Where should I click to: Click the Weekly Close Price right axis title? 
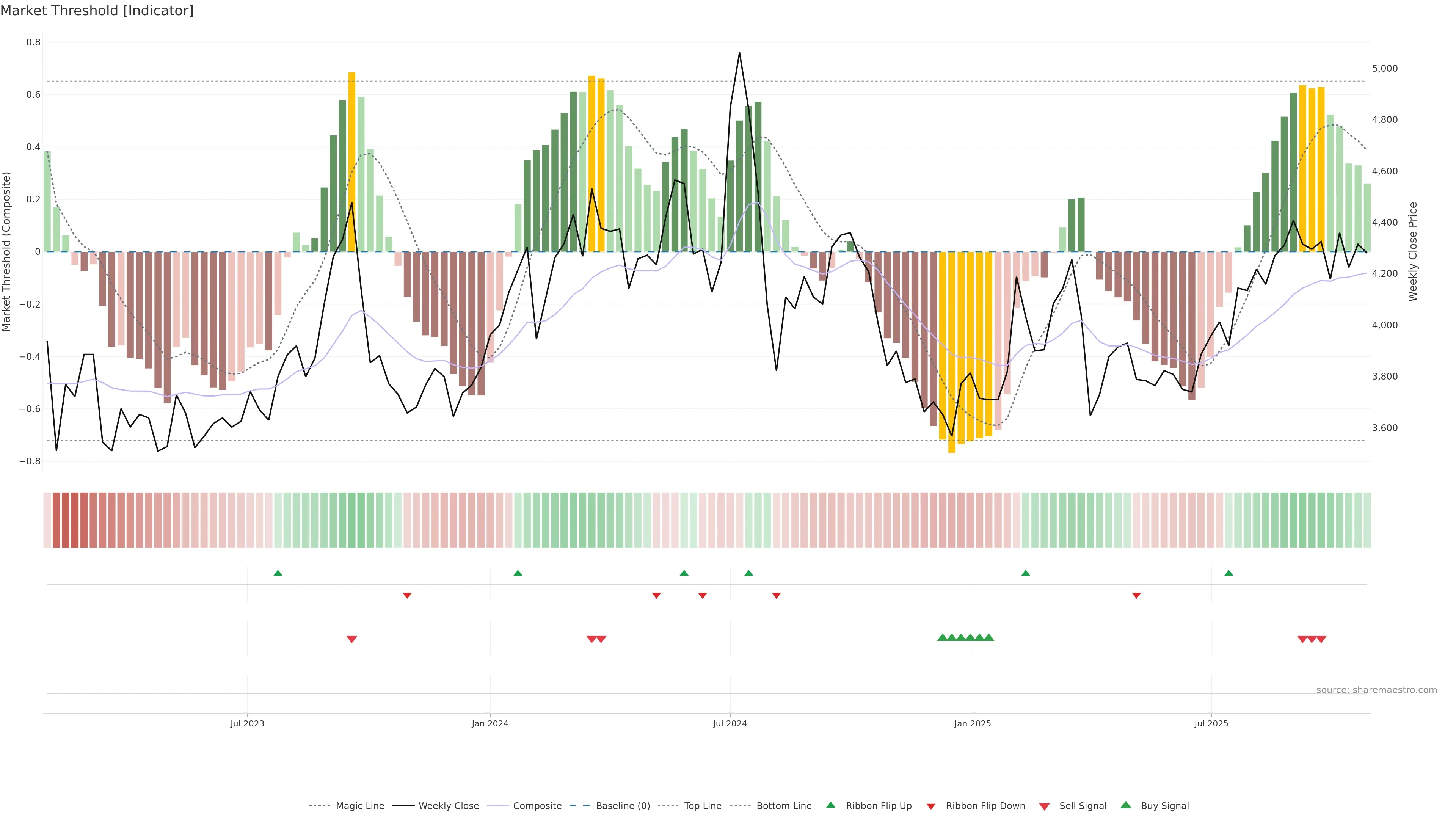(x=1412, y=251)
